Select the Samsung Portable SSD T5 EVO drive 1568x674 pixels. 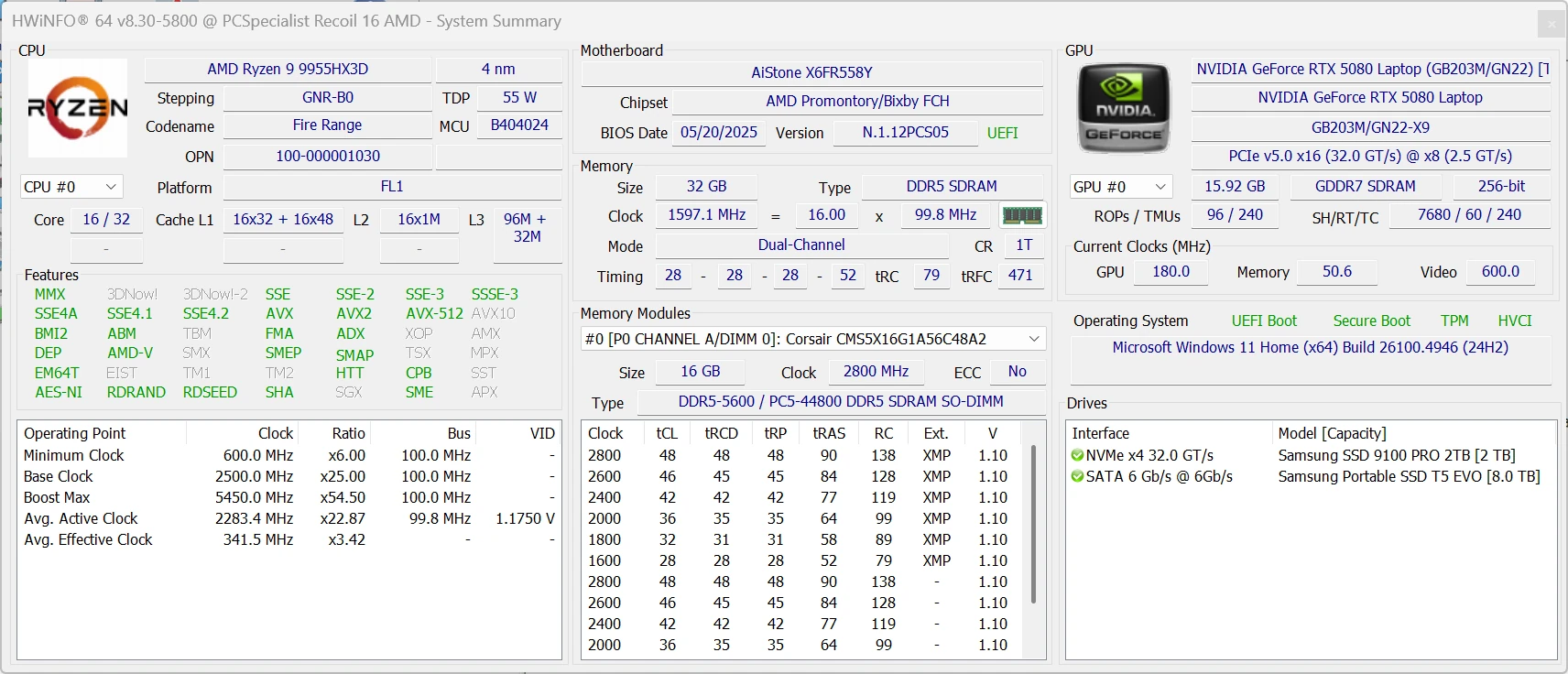1311,476
